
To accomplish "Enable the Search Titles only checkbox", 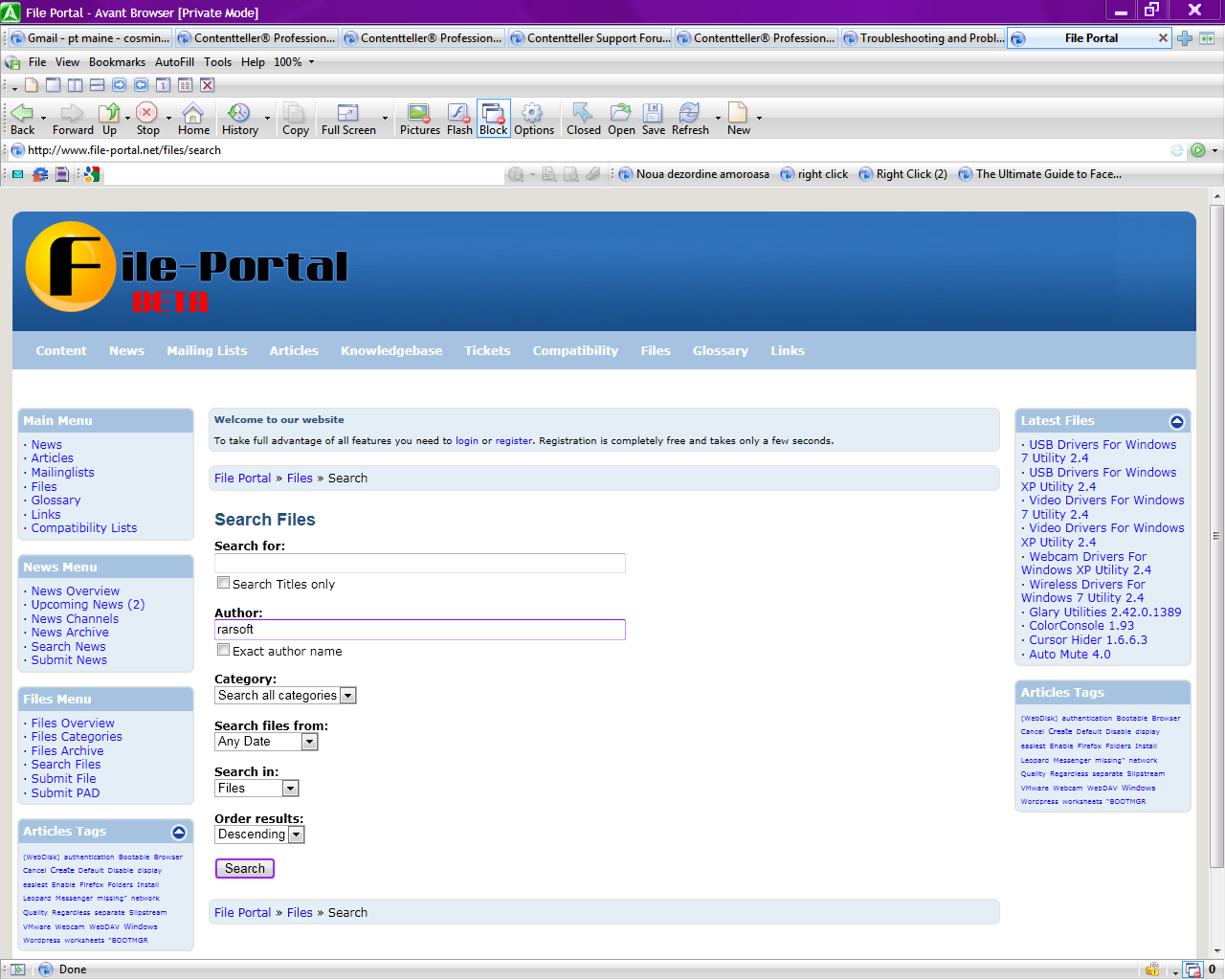I will [223, 583].
